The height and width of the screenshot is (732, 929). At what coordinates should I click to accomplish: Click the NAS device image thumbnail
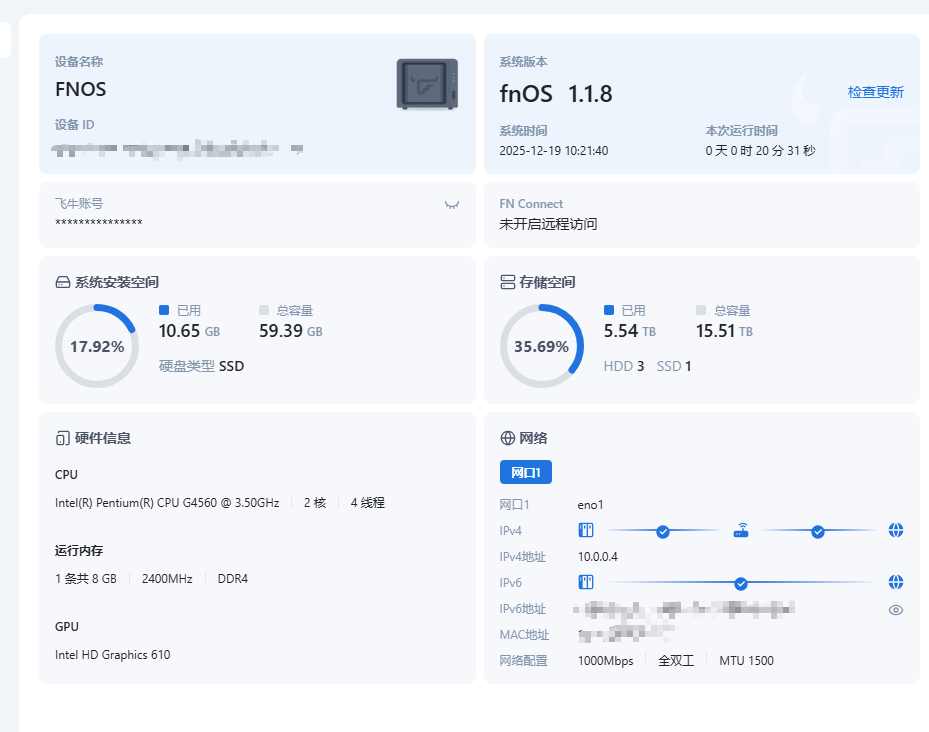coord(428,84)
